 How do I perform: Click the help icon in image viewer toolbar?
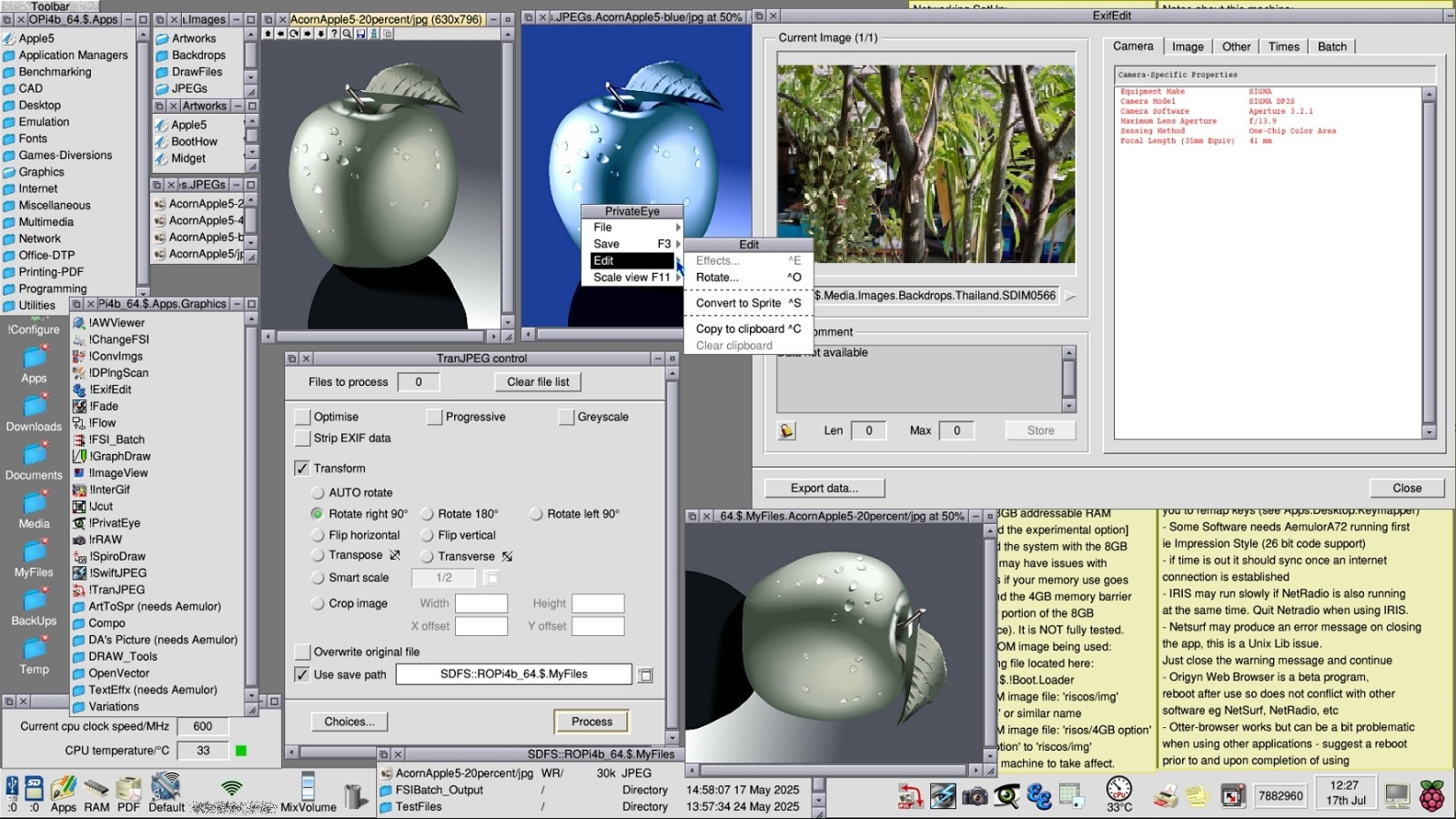click(x=334, y=34)
